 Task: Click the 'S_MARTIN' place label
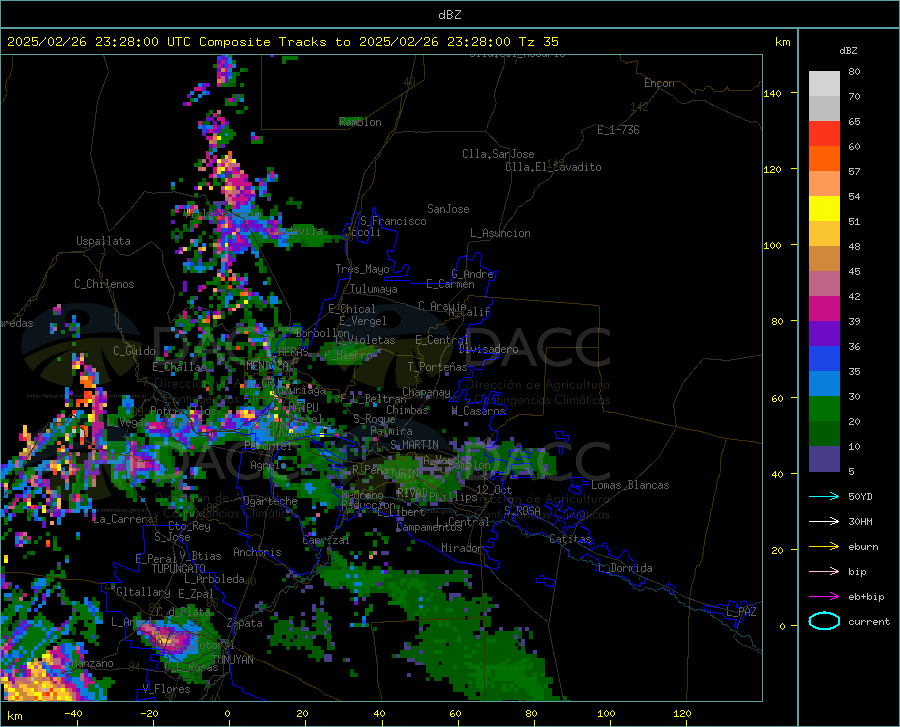414,445
